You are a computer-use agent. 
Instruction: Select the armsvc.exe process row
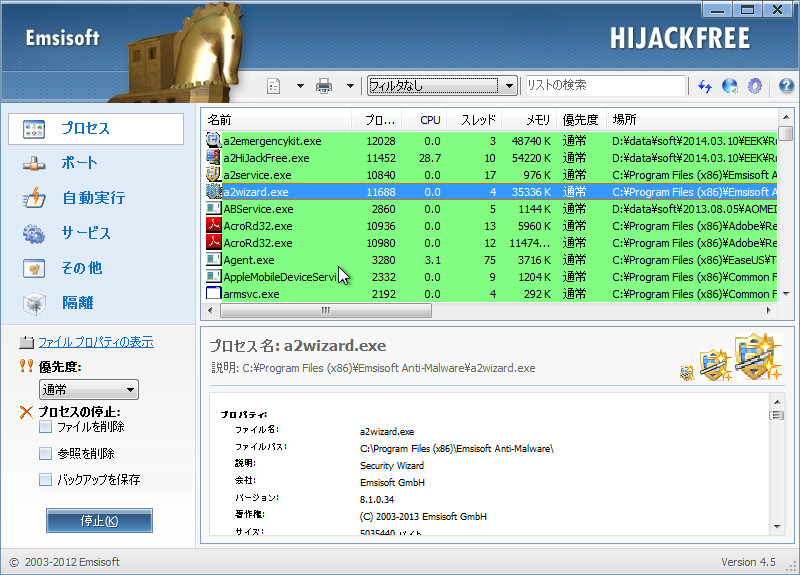tap(491, 294)
